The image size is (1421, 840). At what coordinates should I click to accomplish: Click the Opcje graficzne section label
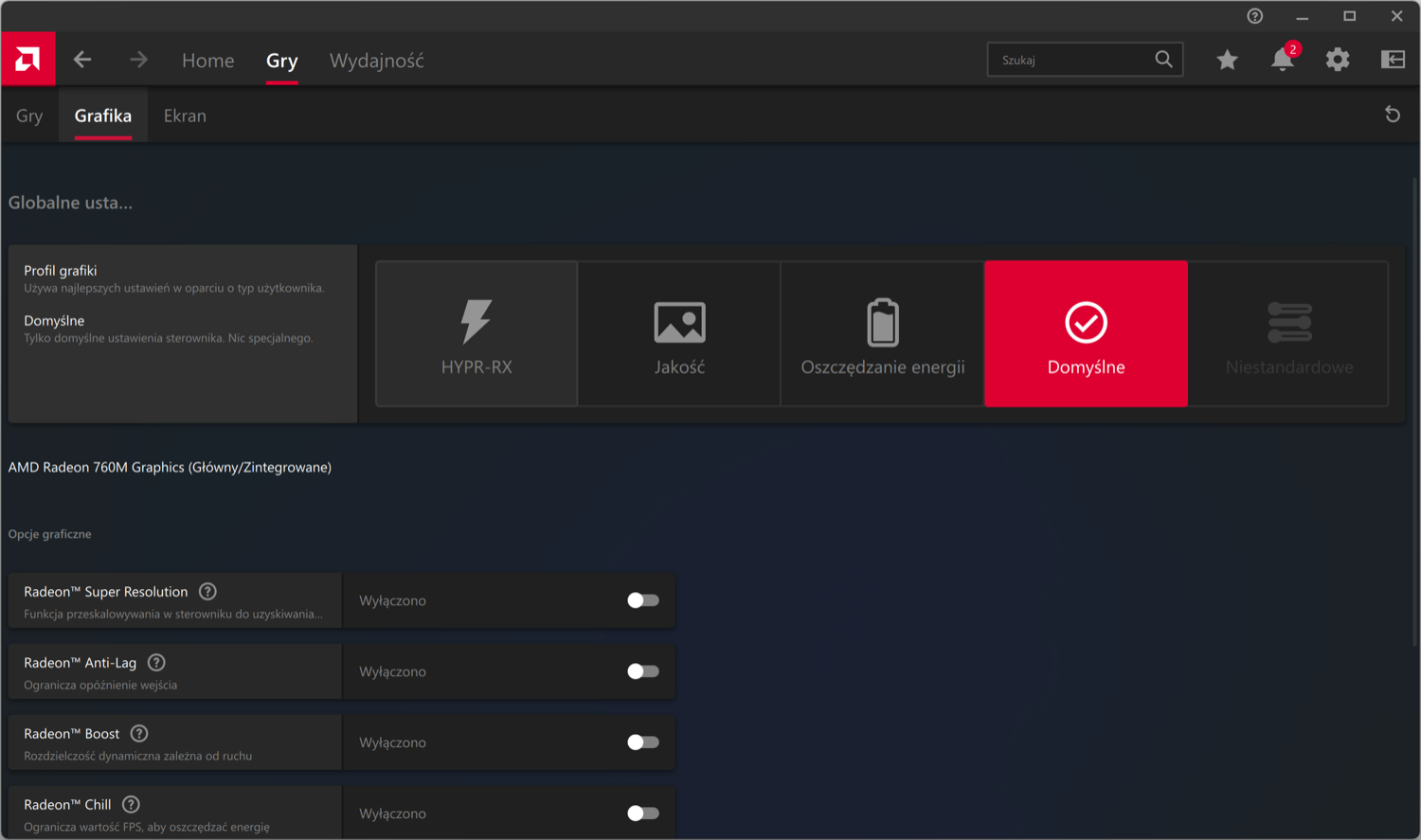click(x=50, y=534)
